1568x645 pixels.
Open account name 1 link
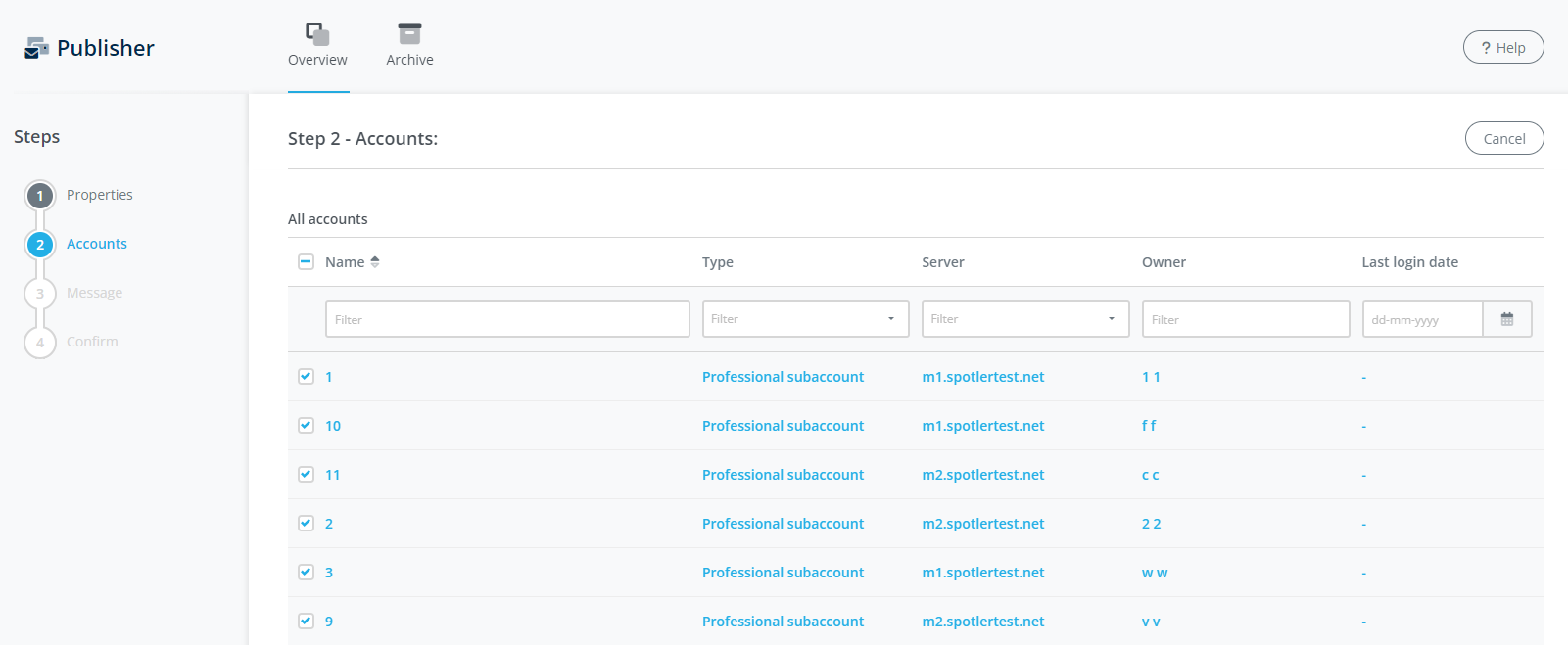(329, 377)
